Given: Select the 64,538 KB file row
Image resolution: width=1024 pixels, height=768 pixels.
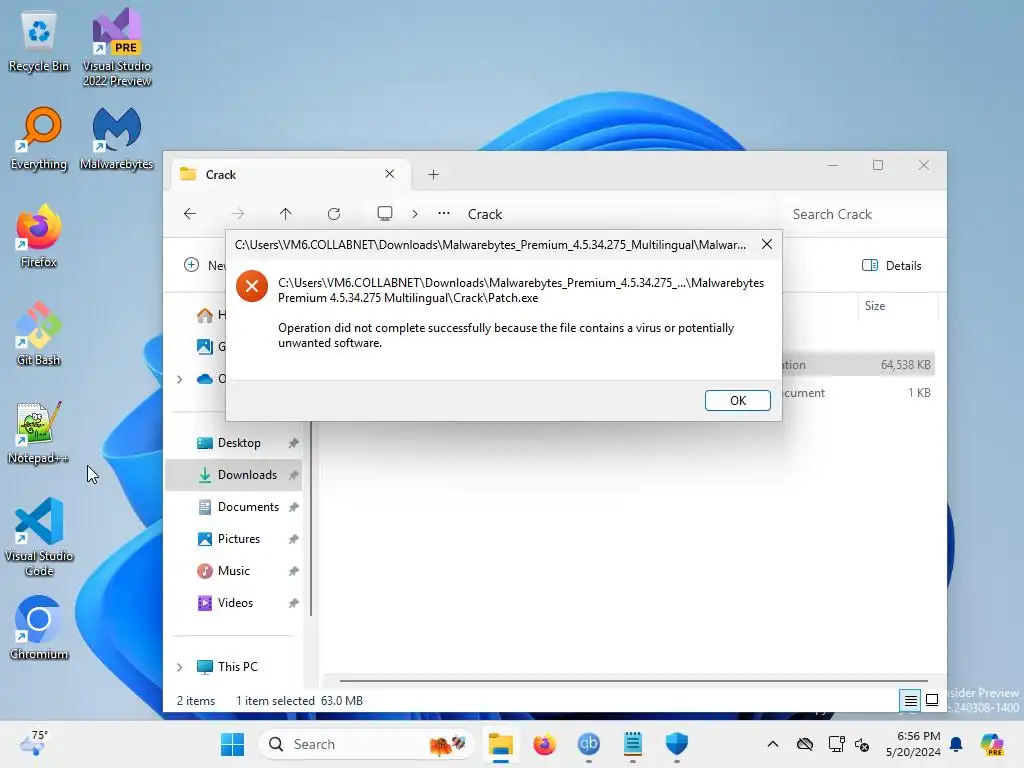Looking at the screenshot, I should pyautogui.click(x=858, y=364).
